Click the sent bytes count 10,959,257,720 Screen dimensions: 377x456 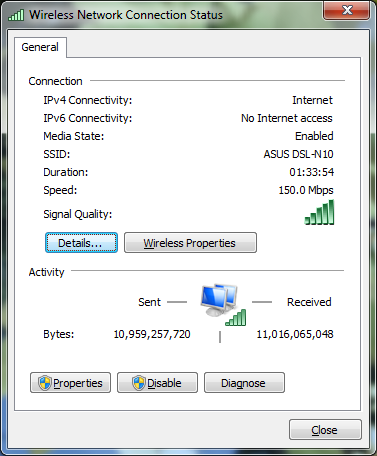point(152,334)
